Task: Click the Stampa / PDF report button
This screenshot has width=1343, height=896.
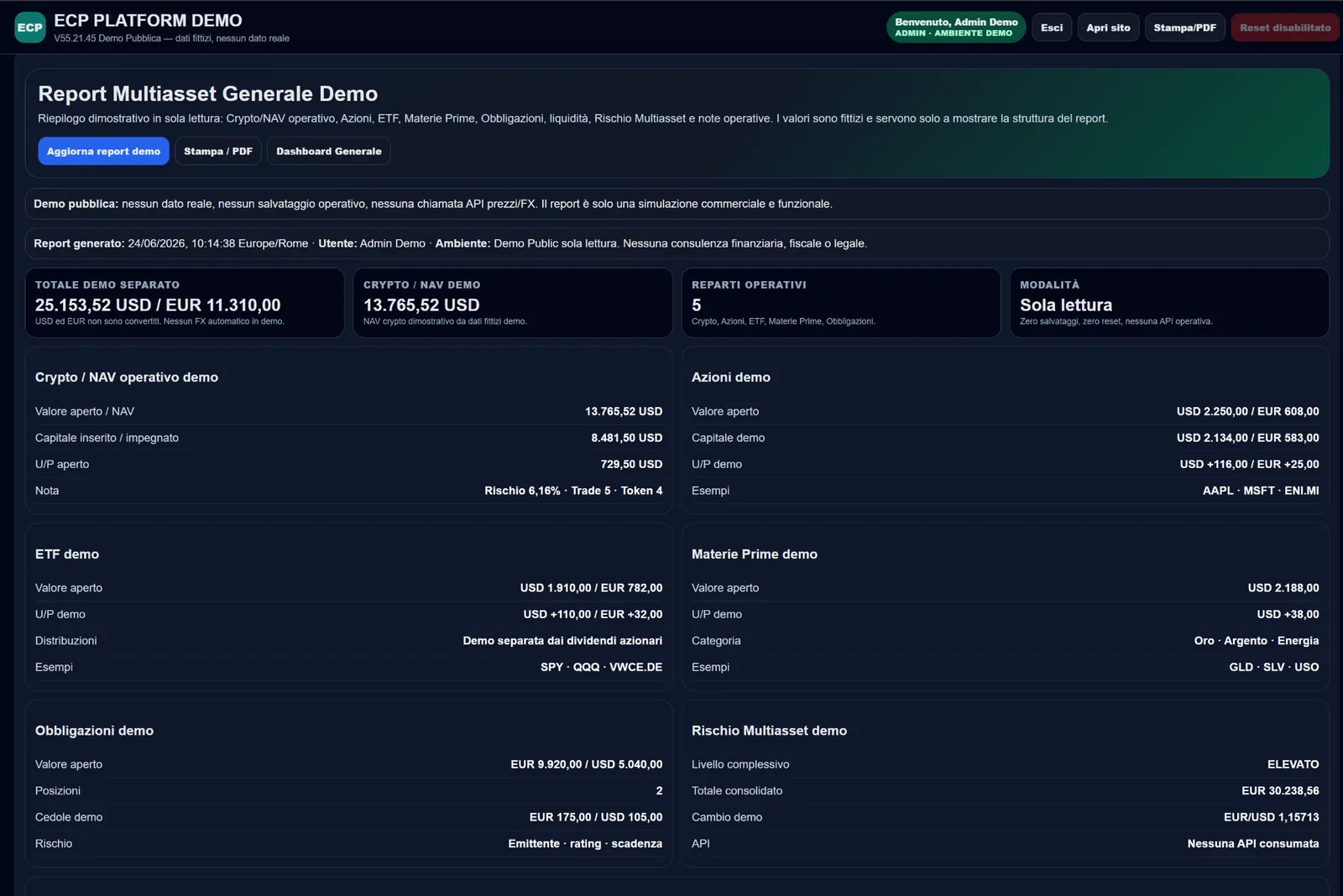Action: 218,151
